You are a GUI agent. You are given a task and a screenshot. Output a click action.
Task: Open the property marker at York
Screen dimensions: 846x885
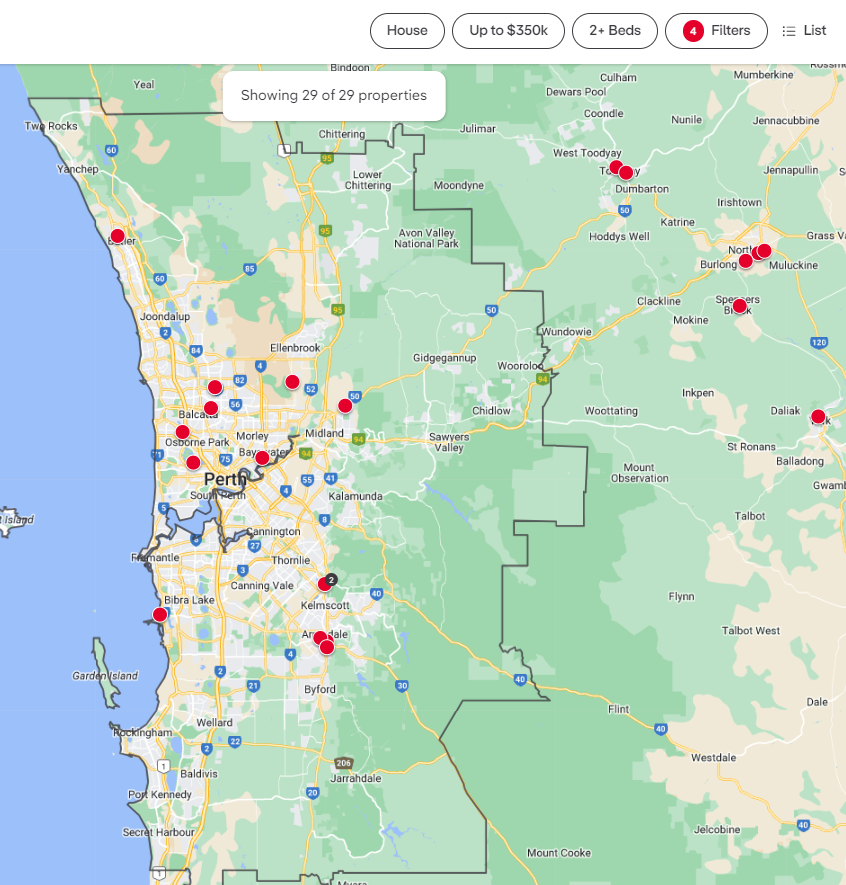(818, 417)
